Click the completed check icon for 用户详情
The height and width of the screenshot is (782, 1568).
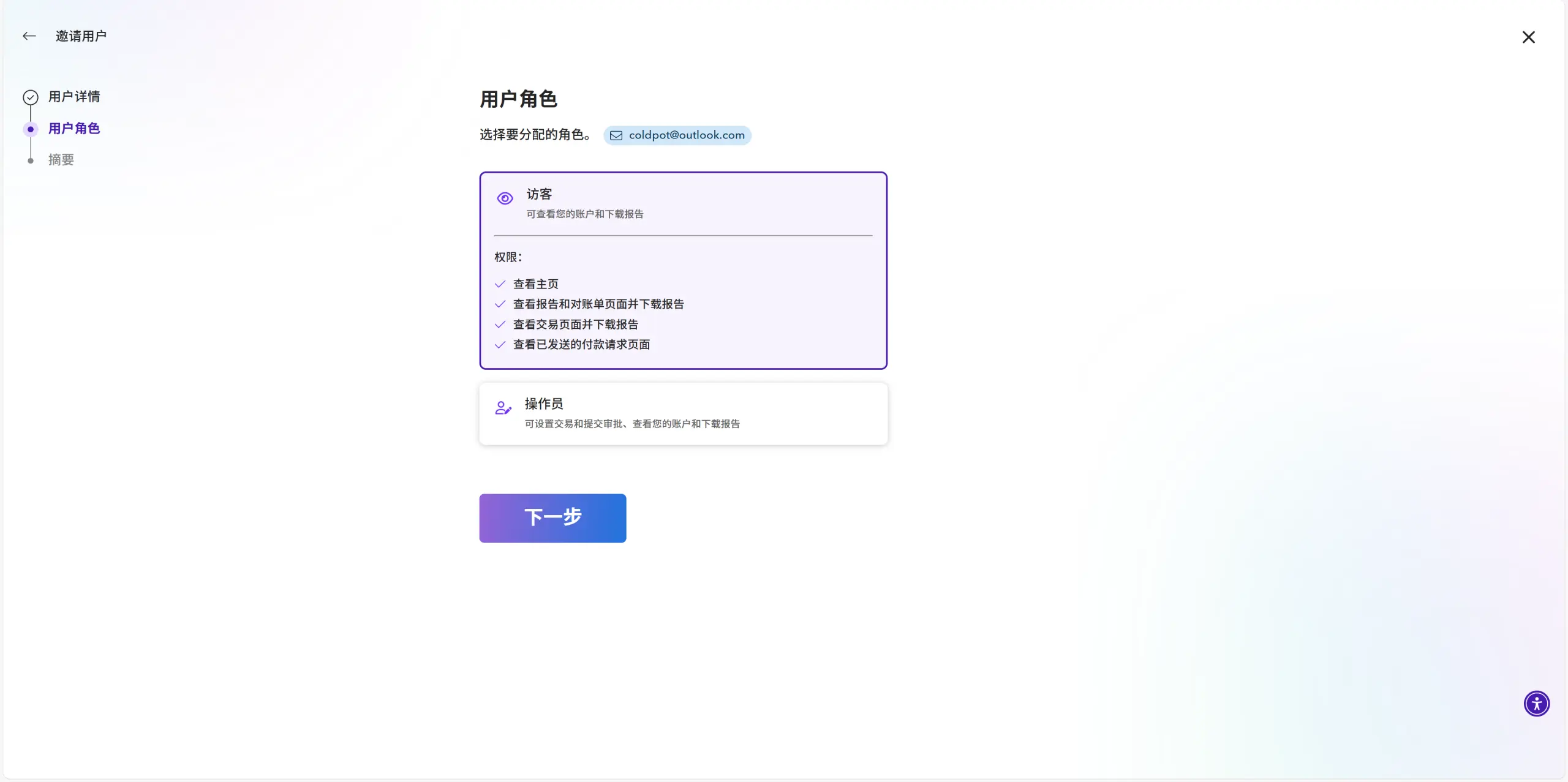pyautogui.click(x=31, y=97)
